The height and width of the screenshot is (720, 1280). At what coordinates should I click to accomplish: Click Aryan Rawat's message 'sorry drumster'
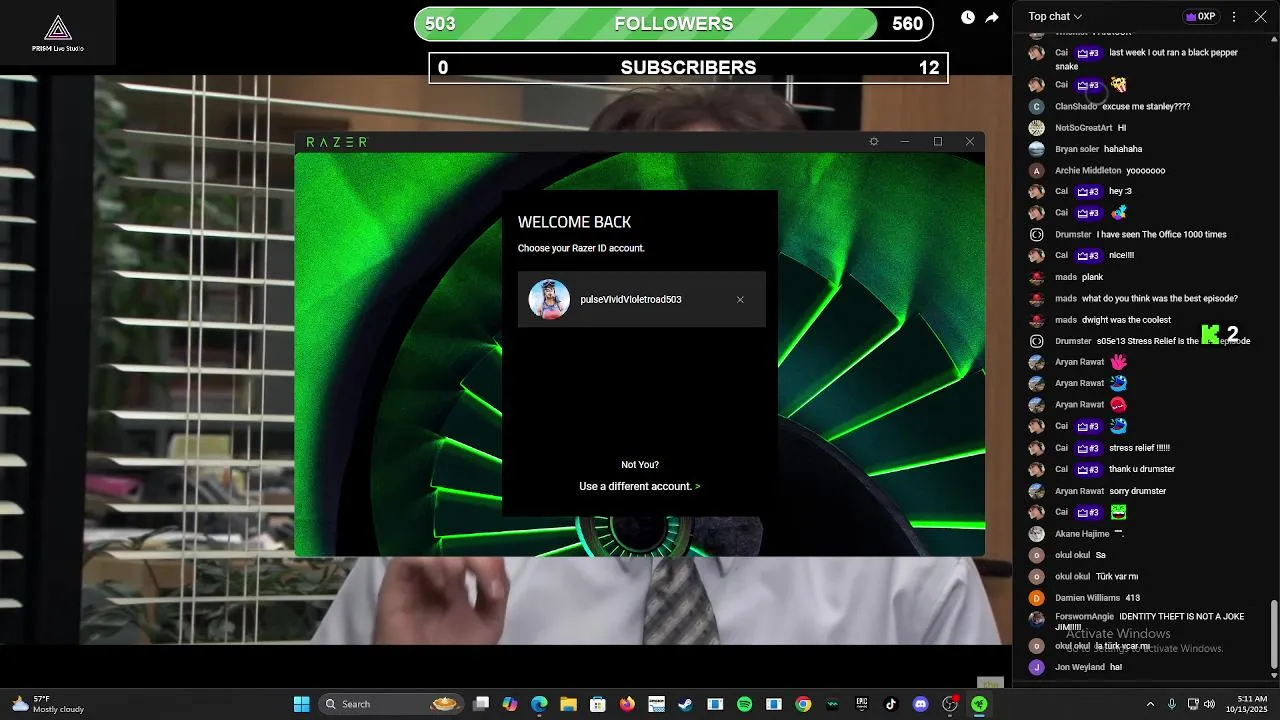coord(1138,491)
